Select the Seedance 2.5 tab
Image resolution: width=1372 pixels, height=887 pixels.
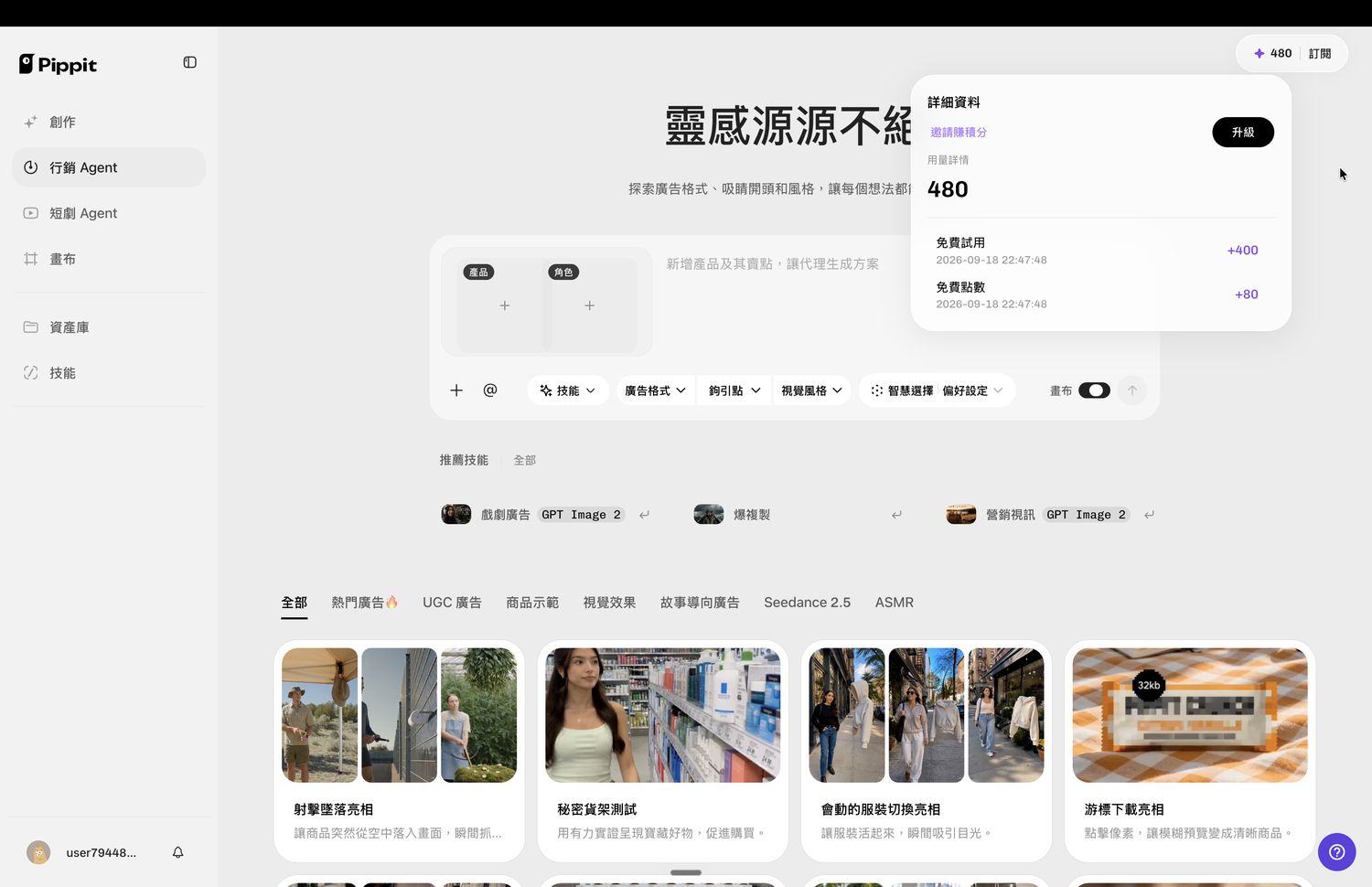(808, 603)
